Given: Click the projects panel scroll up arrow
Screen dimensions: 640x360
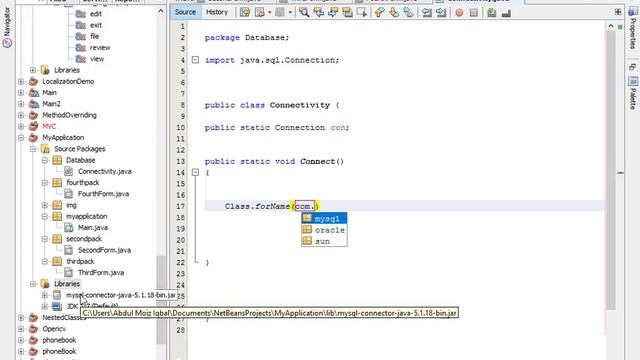Looking at the screenshot, I should 161,11.
